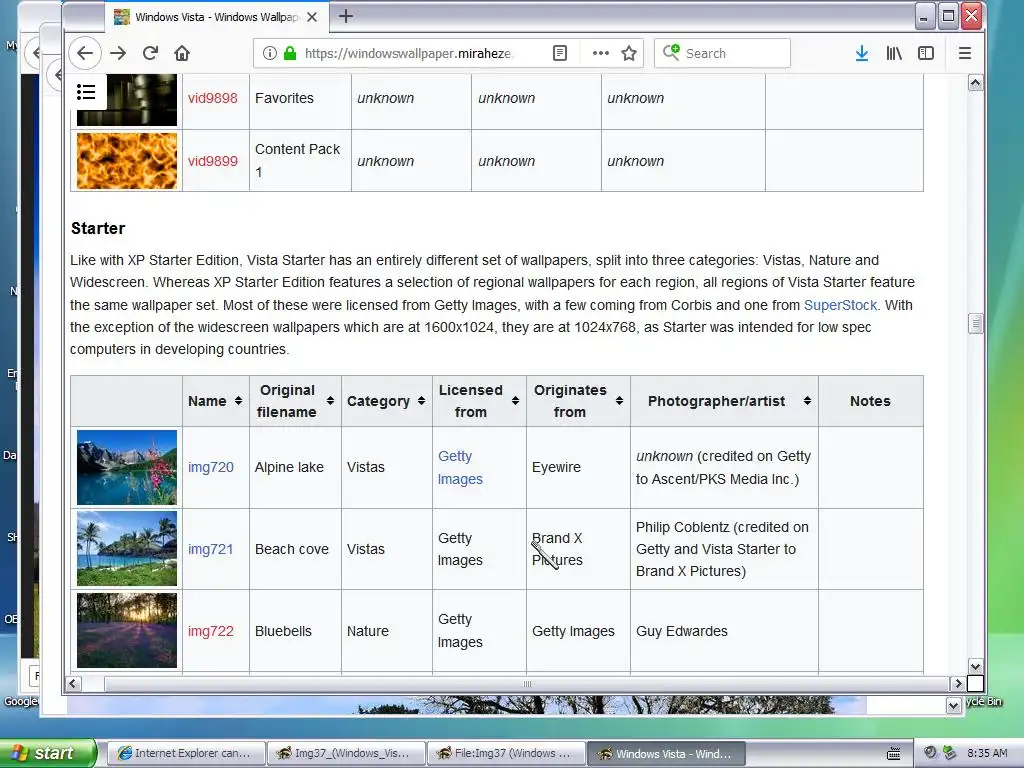This screenshot has height=768, width=1024.
Task: Show sidebars icon in toolbar
Action: pos(926,53)
